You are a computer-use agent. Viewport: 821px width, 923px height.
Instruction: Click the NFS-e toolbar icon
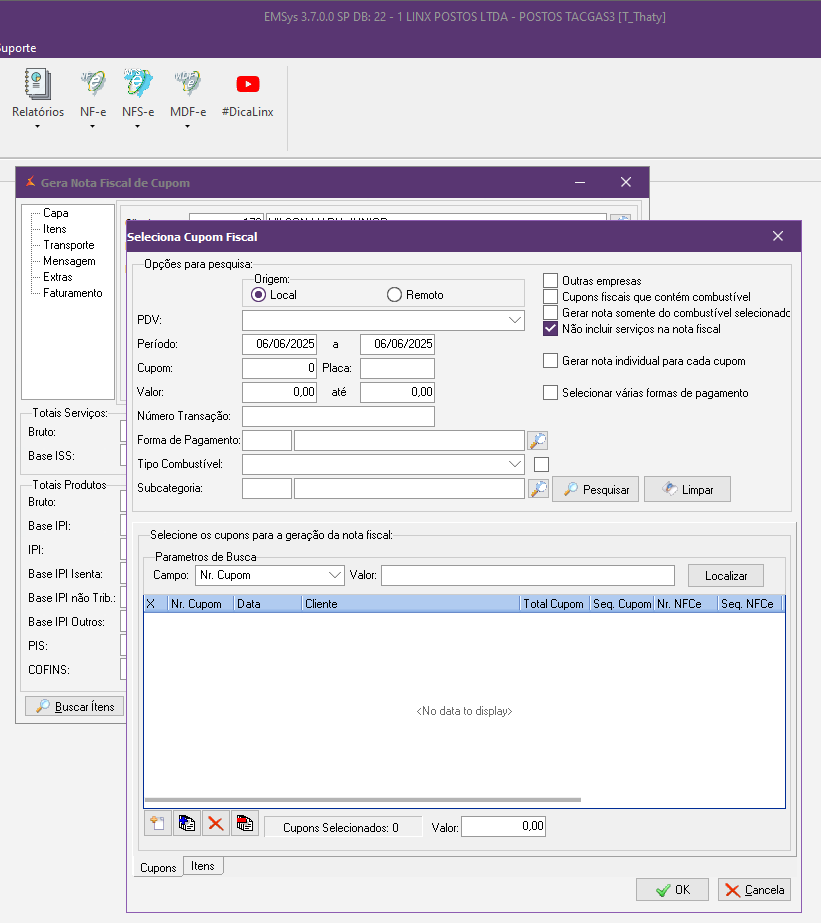pyautogui.click(x=138, y=85)
